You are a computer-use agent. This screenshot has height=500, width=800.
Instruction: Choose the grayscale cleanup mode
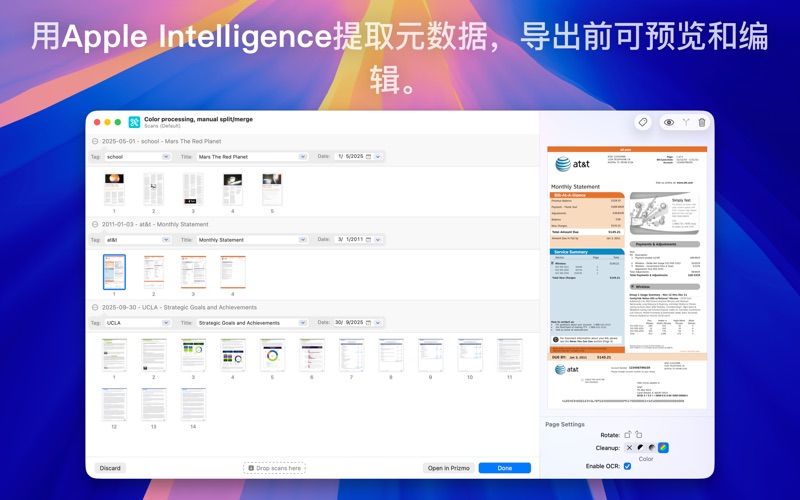tap(651, 448)
